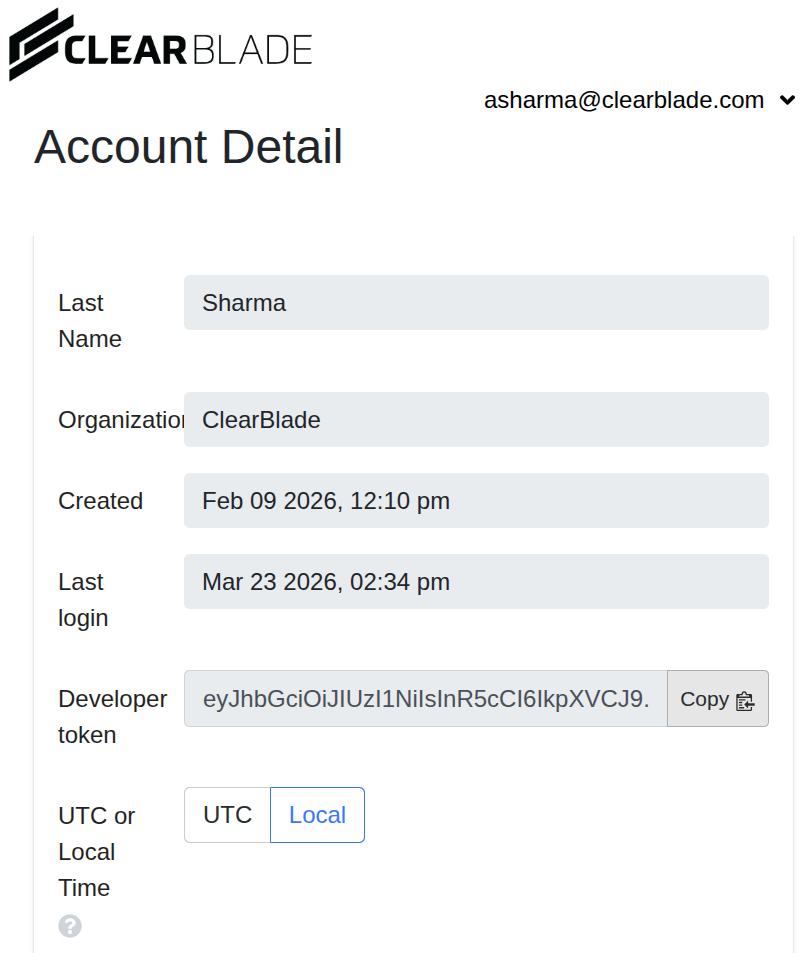This screenshot has width=804, height=953.
Task: Click the Created date field
Action: tap(476, 501)
